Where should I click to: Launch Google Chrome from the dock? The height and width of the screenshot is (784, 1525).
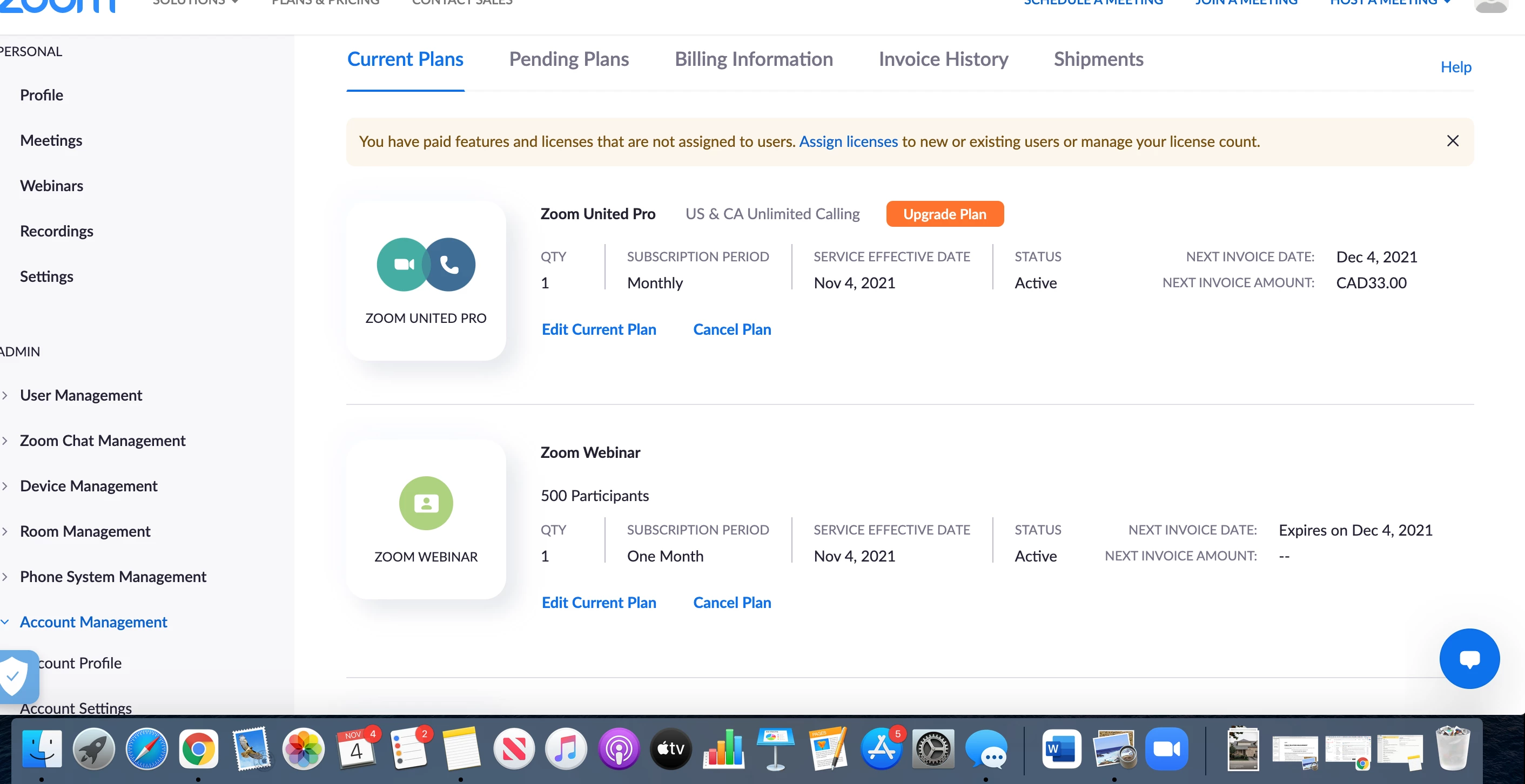coord(198,749)
